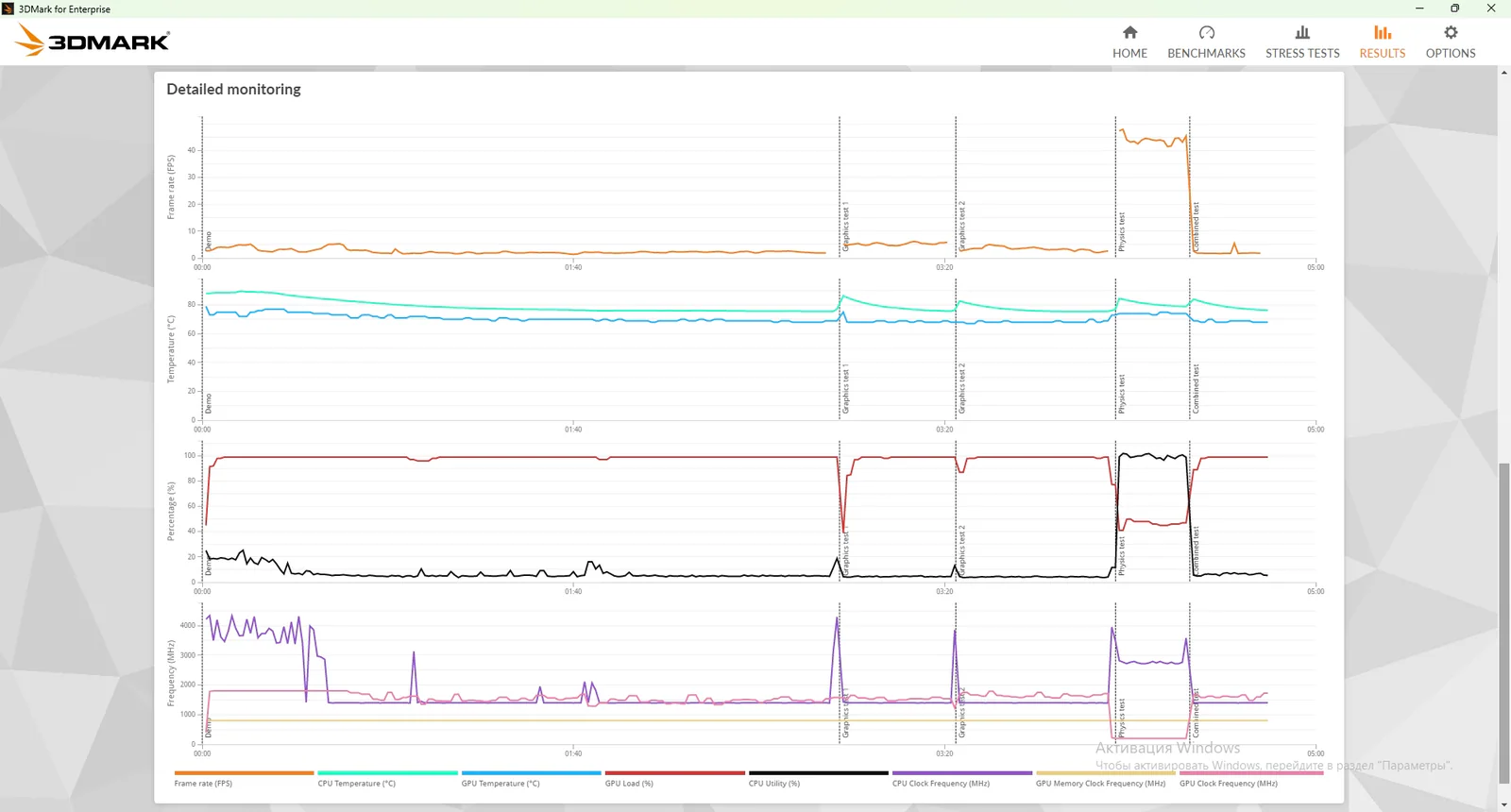Select the Results bar-chart icon
The width and height of the screenshot is (1511, 812).
pos(1383,32)
